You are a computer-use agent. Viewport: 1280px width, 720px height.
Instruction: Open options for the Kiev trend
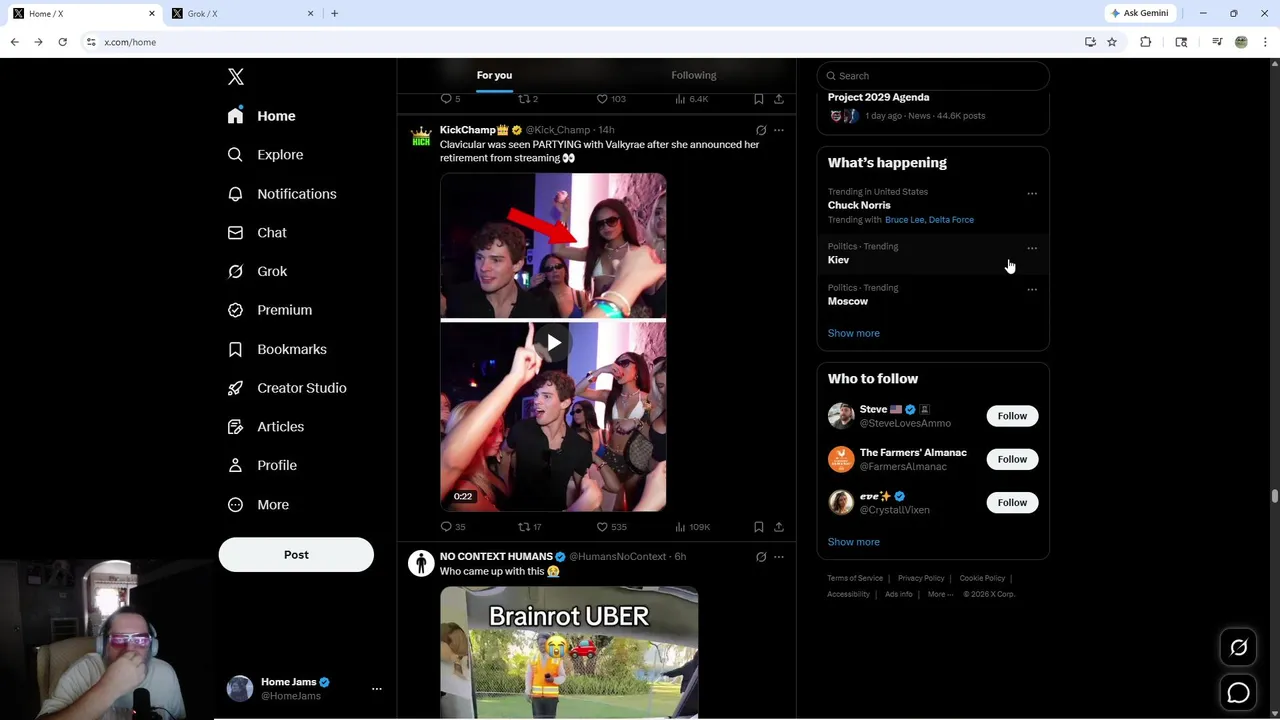(x=1032, y=248)
